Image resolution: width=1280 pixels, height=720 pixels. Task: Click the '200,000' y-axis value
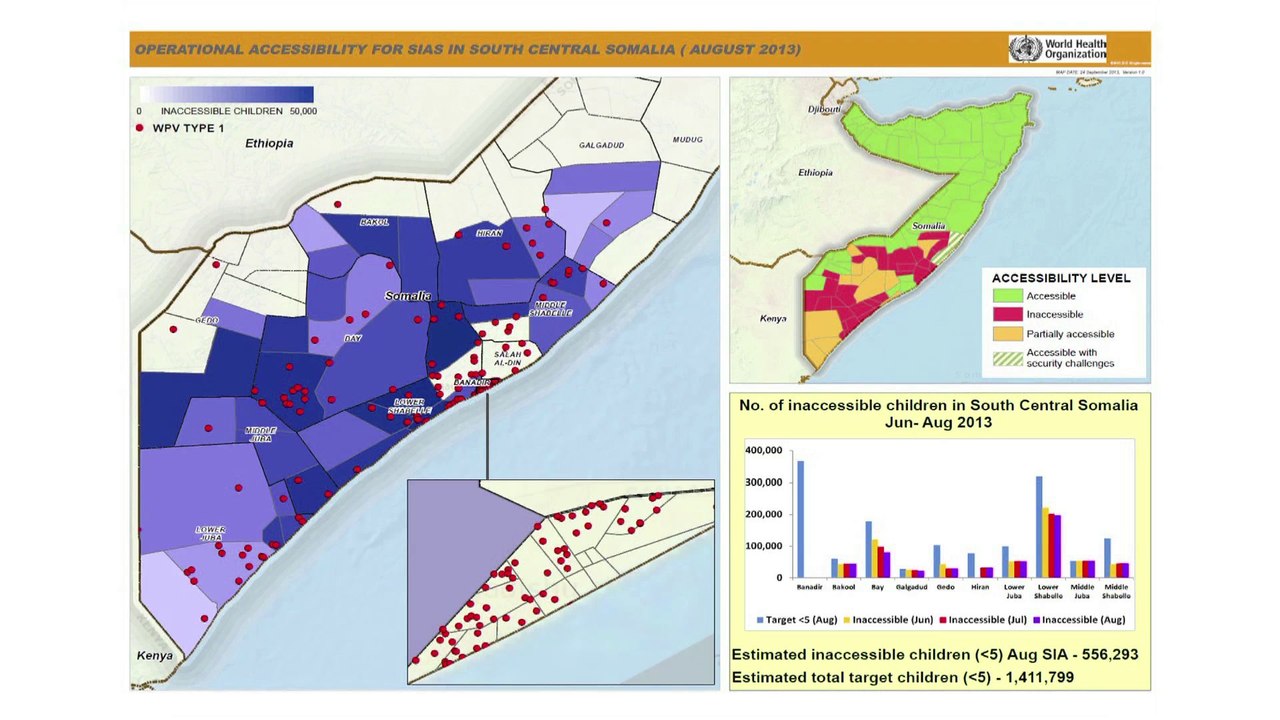click(764, 515)
